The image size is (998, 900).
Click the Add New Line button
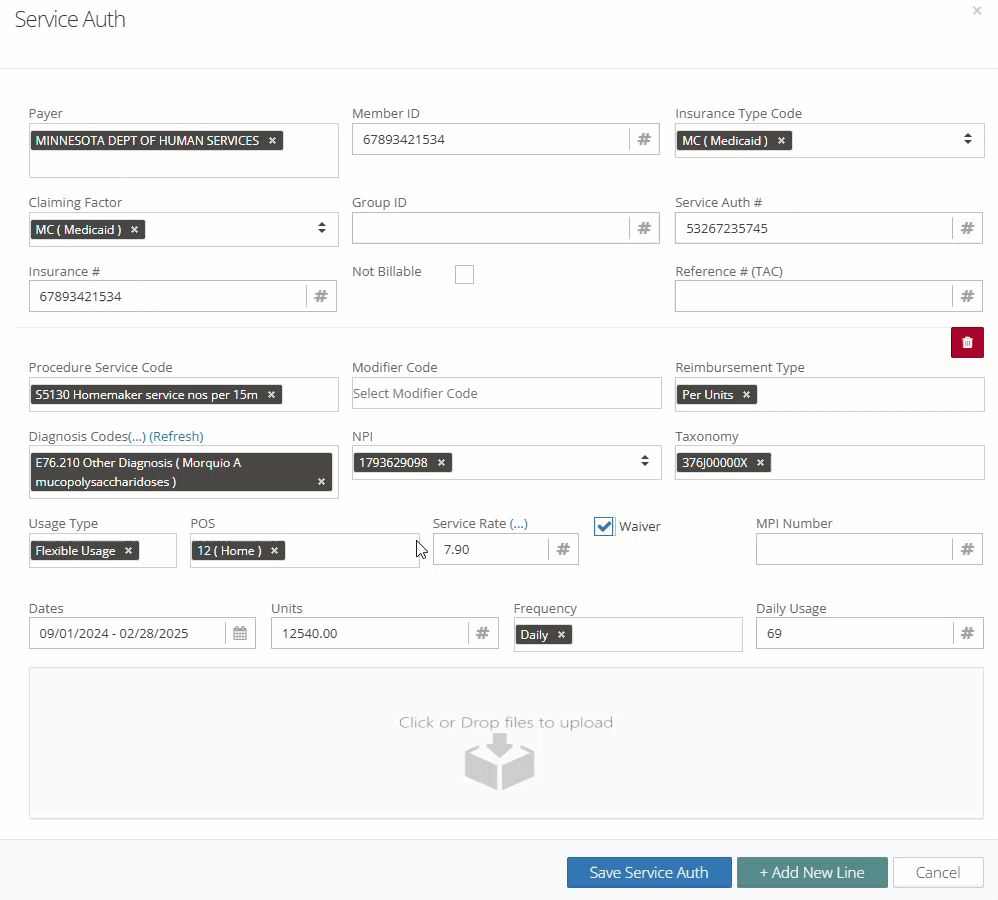812,872
